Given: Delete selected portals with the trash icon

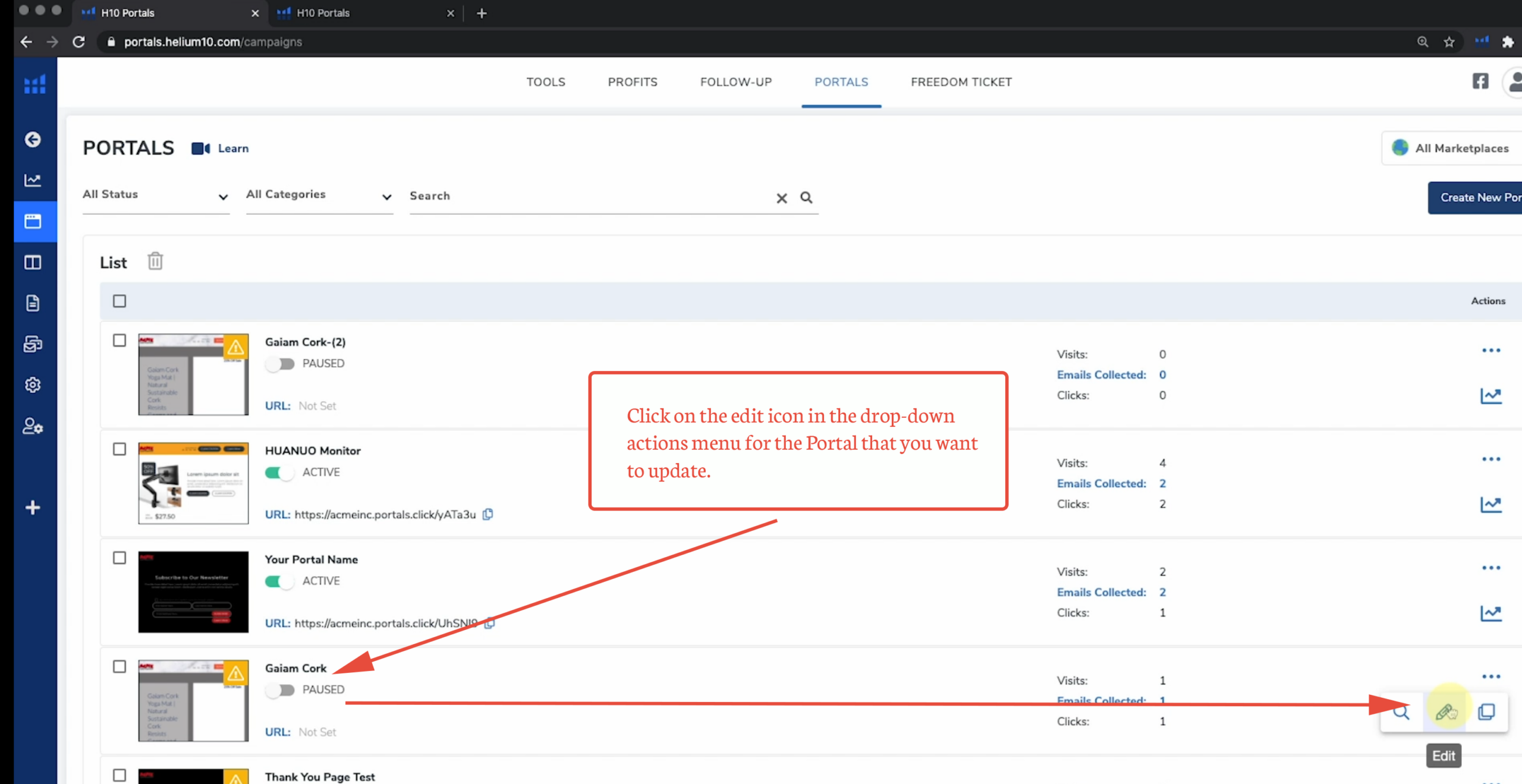Looking at the screenshot, I should coord(155,261).
